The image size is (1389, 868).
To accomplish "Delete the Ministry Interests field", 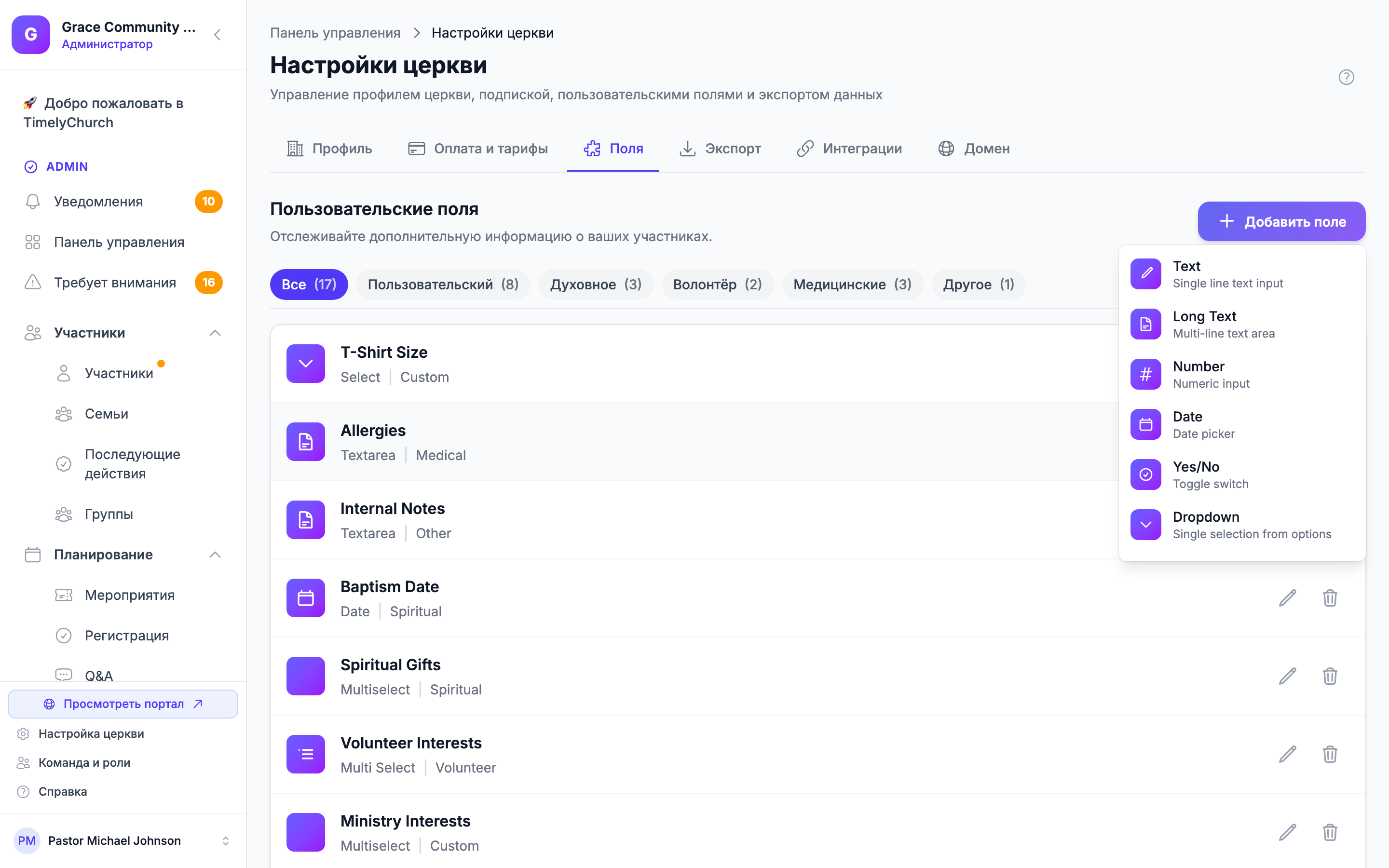I will pos(1330,832).
